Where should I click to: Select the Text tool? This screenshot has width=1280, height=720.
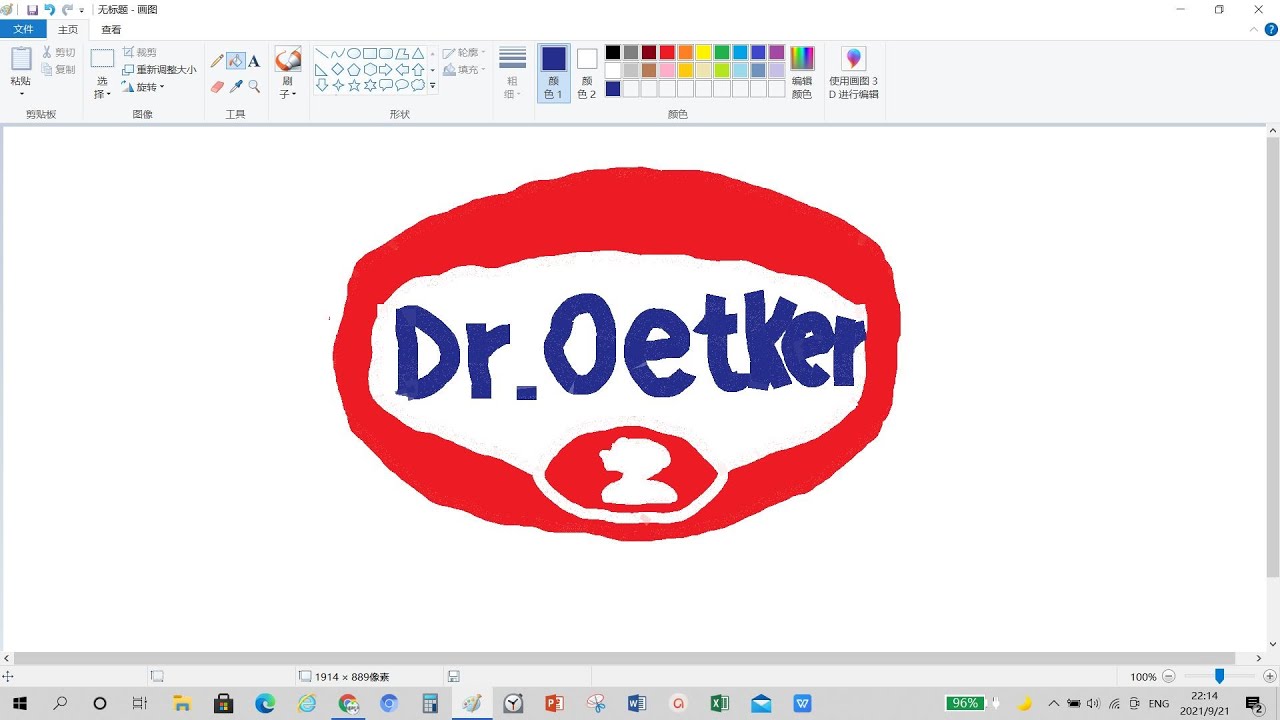pyautogui.click(x=254, y=61)
